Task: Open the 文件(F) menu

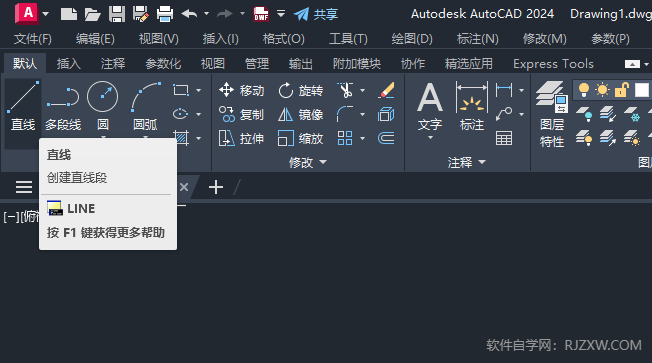Action: click(x=33, y=39)
